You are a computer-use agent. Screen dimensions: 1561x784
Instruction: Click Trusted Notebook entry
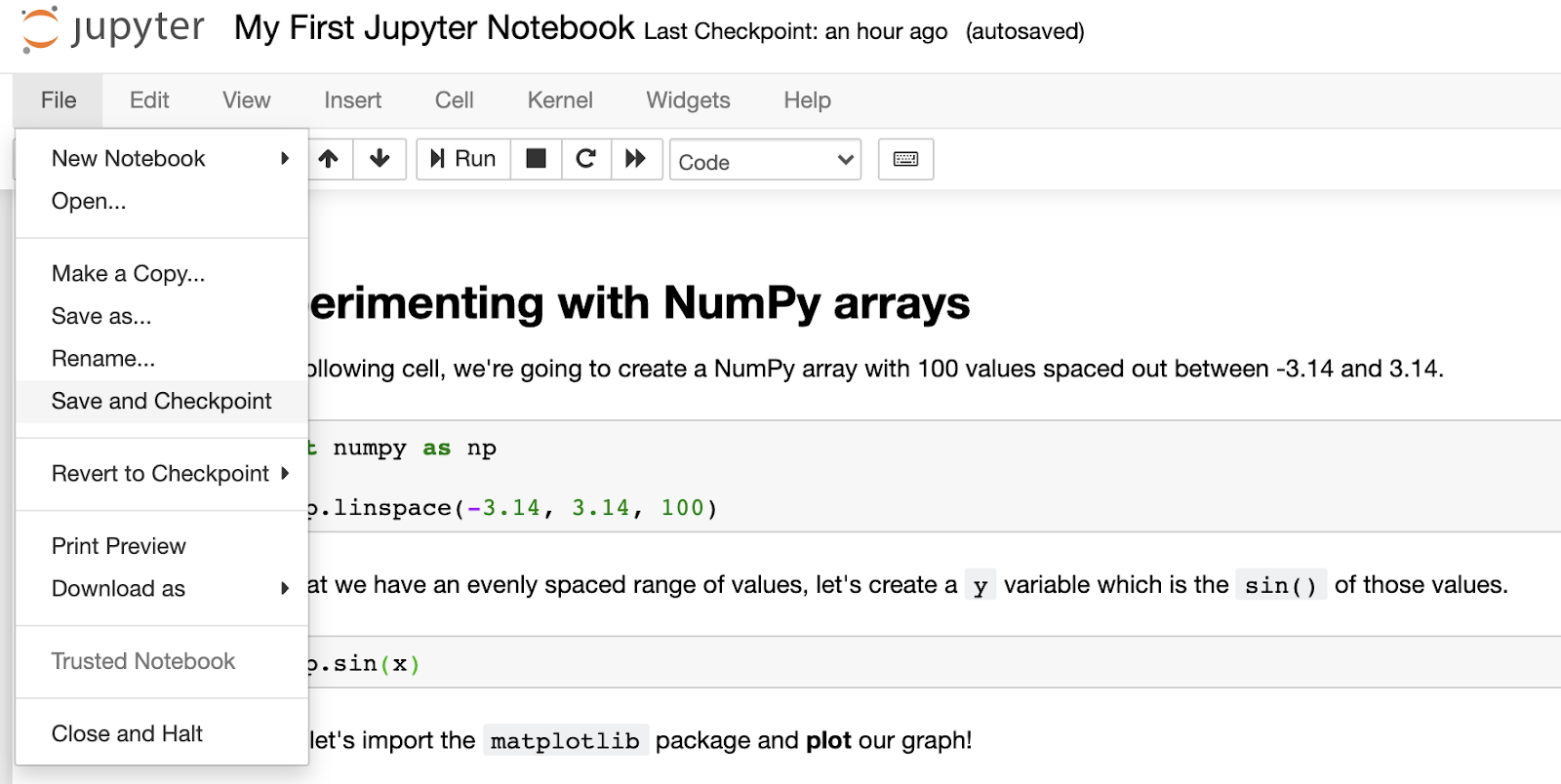coord(162,661)
